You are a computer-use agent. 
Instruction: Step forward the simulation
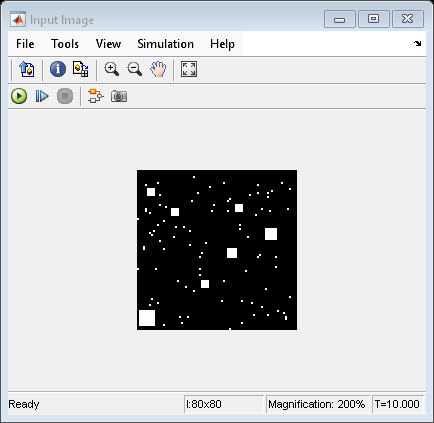(42, 96)
